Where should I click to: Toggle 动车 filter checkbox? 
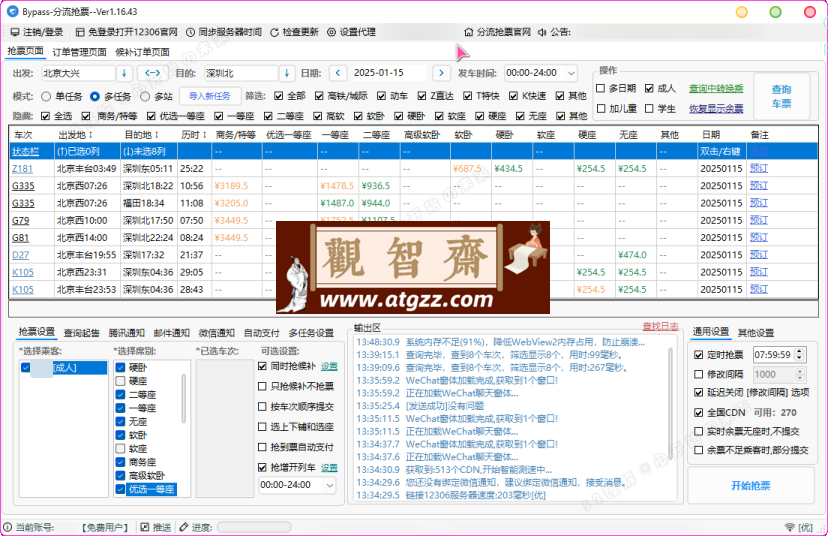(x=381, y=96)
